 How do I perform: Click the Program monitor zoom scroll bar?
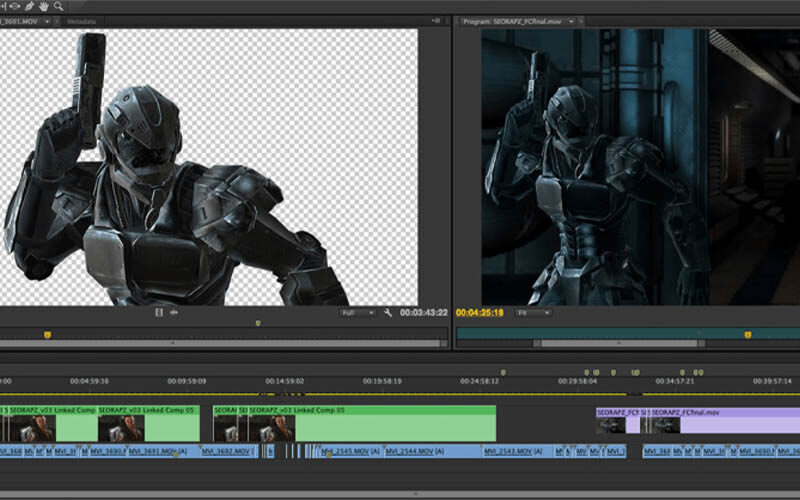point(619,343)
